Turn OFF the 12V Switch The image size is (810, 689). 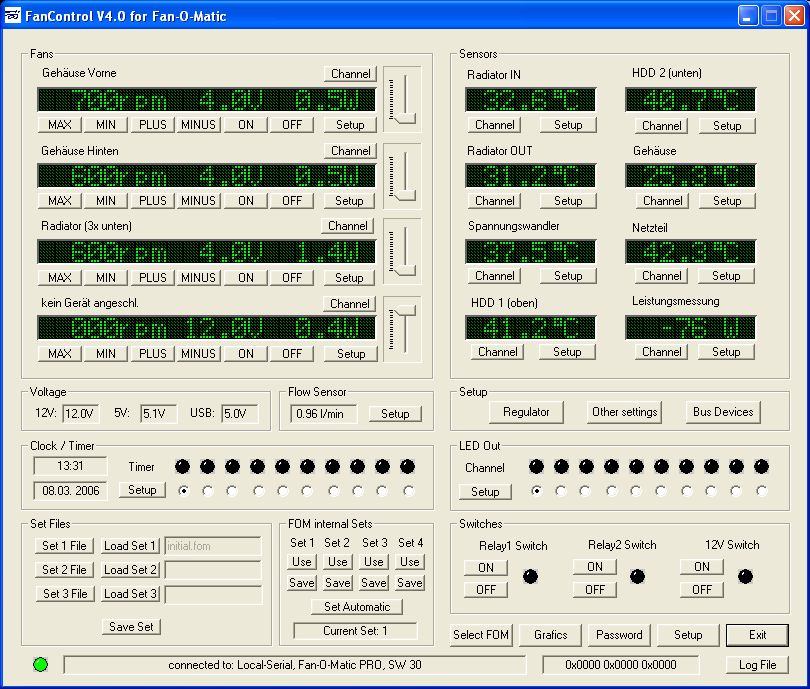[x=702, y=589]
